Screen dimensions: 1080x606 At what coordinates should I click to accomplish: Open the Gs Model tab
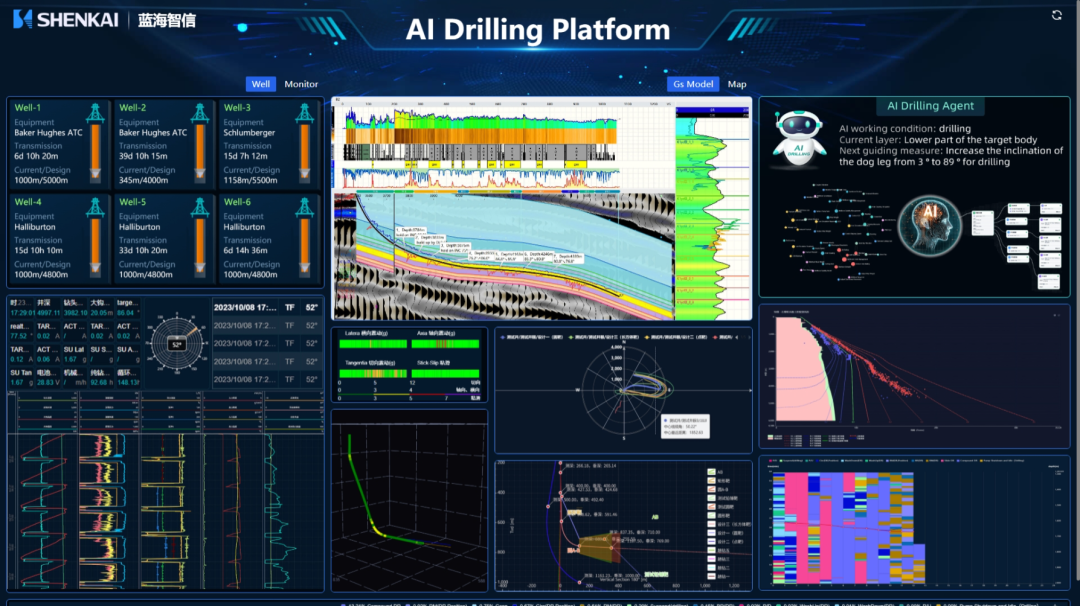693,84
